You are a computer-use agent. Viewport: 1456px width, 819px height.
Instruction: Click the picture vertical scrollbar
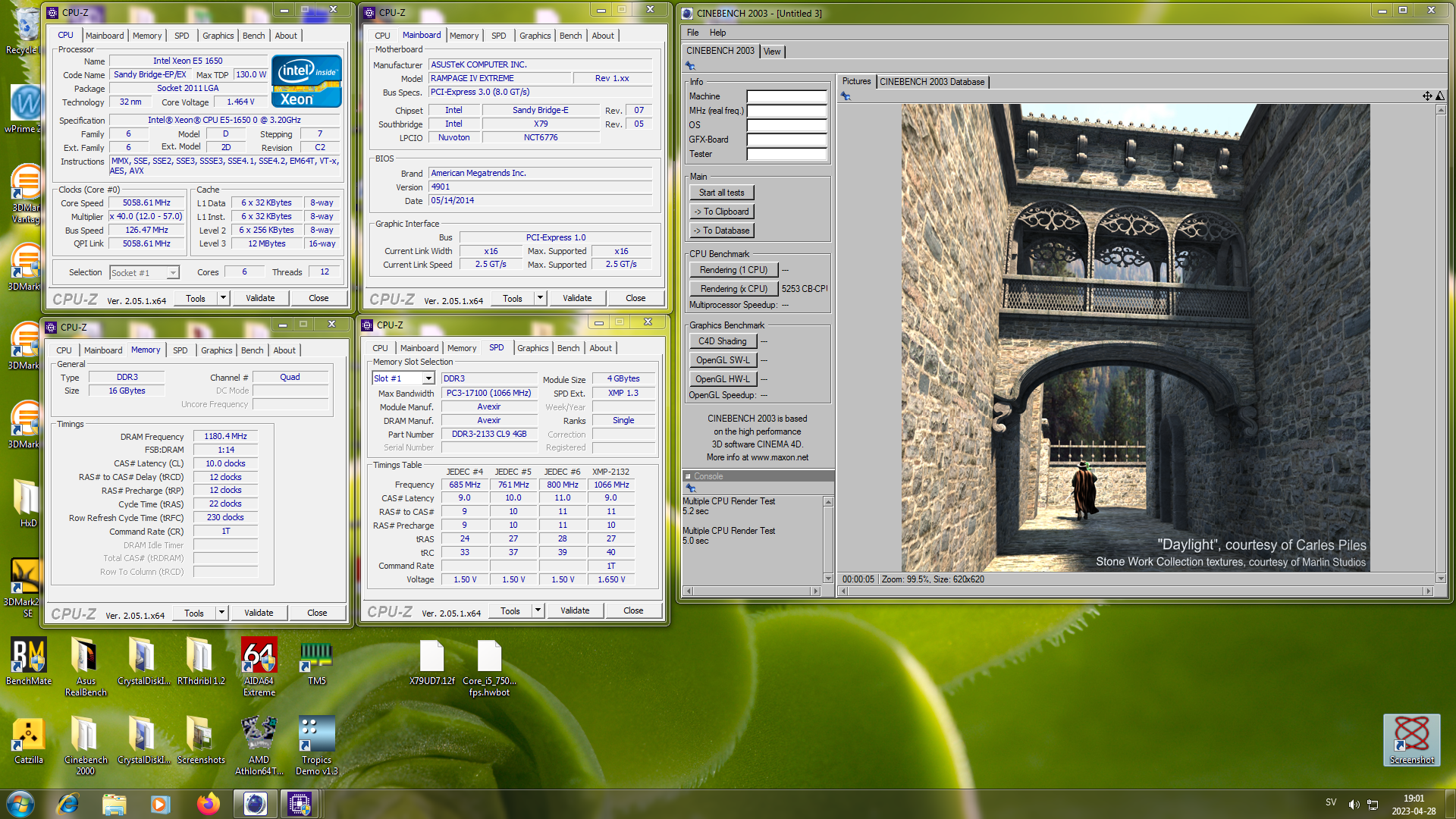tap(1441, 344)
